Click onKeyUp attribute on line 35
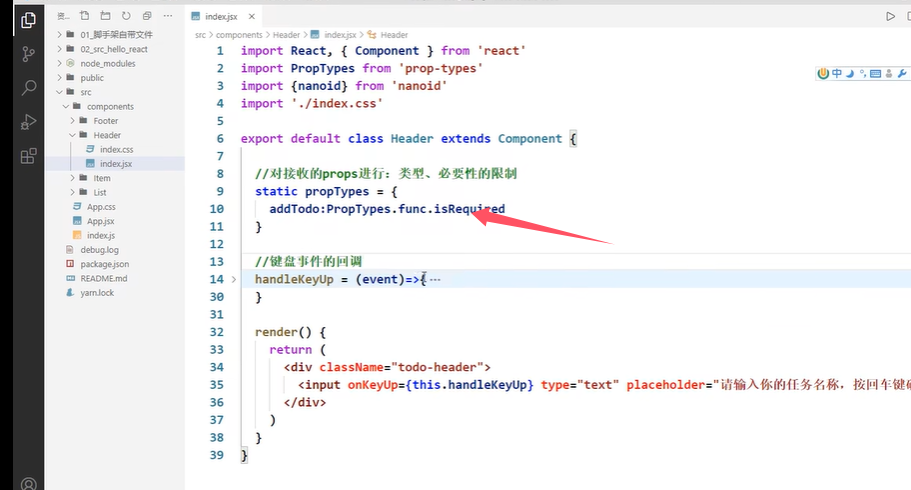Screen dimensions: 911x490 [372, 385]
